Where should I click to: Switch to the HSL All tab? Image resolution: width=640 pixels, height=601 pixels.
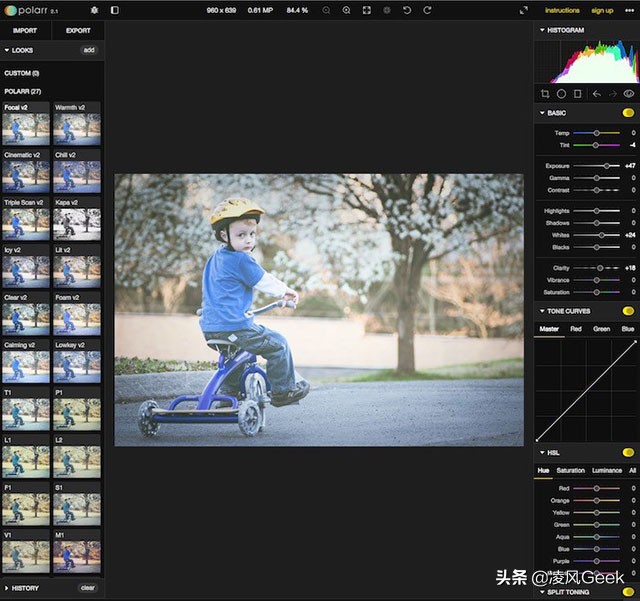click(x=632, y=470)
